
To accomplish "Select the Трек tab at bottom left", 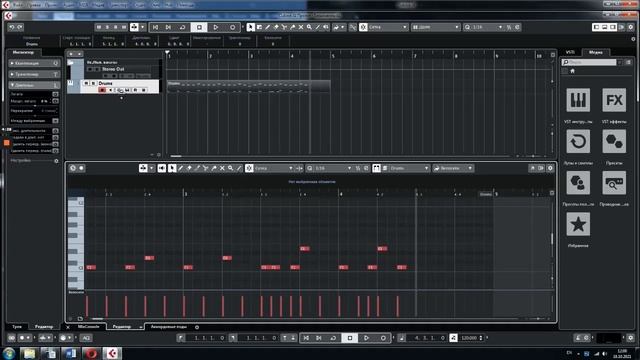I will tap(17, 327).
